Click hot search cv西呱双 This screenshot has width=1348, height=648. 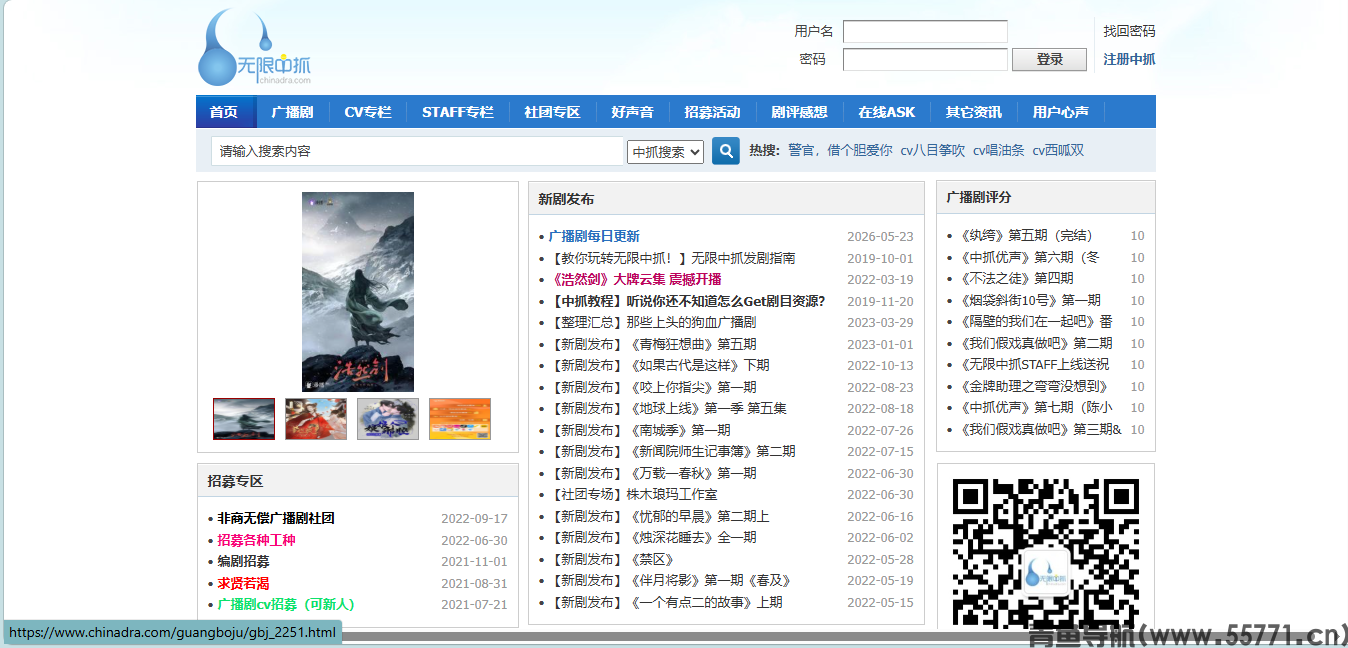(x=1058, y=151)
